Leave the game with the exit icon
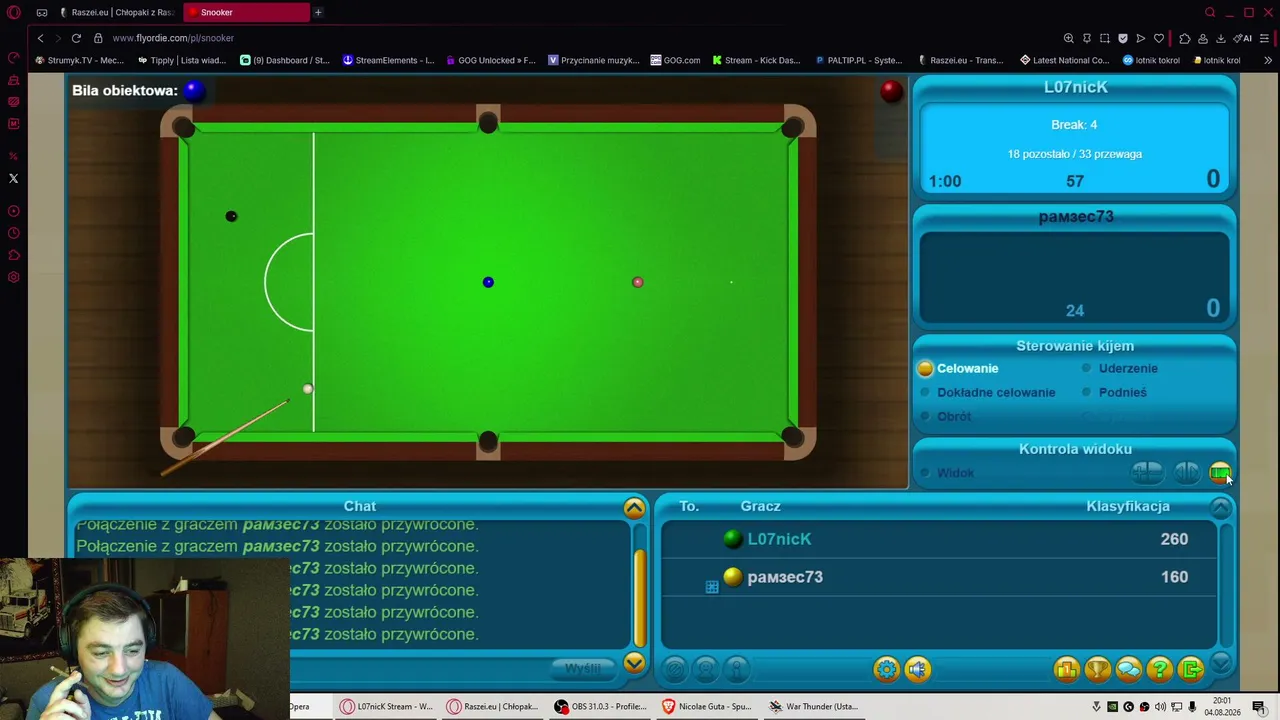 click(x=1191, y=669)
